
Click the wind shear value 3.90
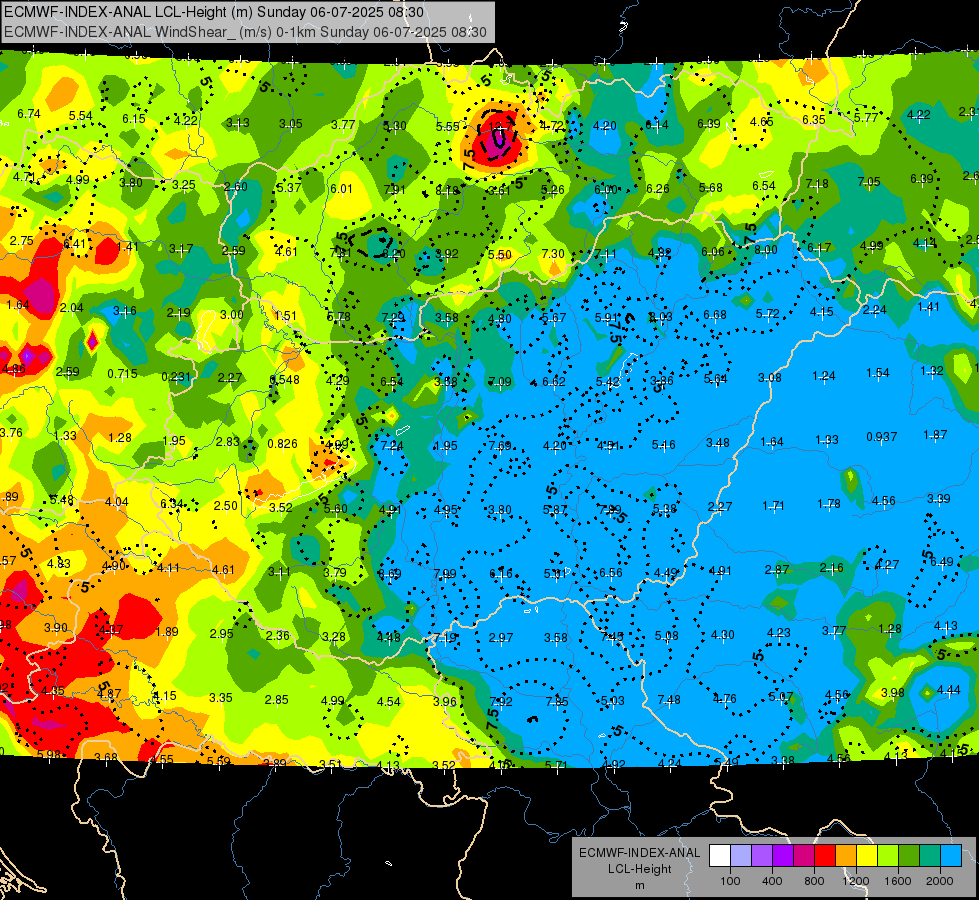[56, 627]
